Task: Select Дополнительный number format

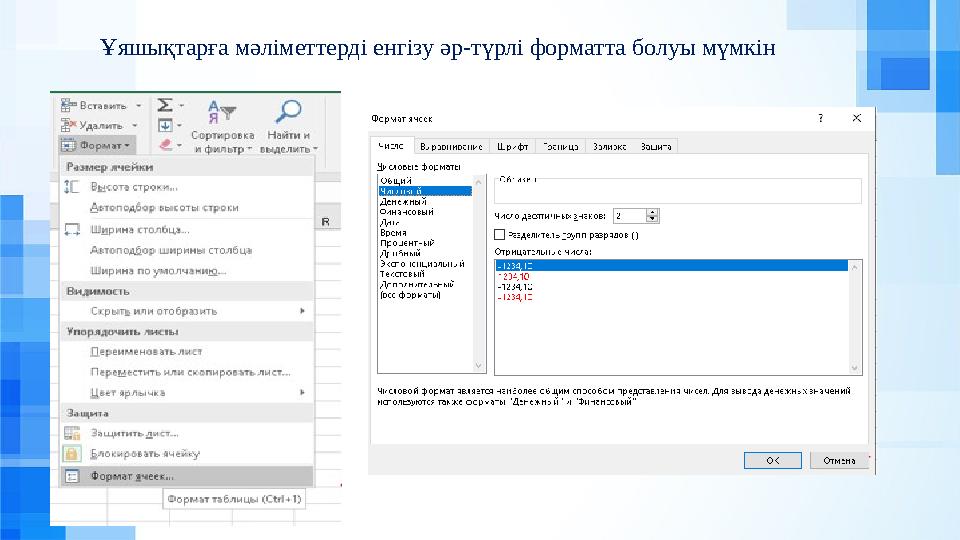Action: coord(425,284)
